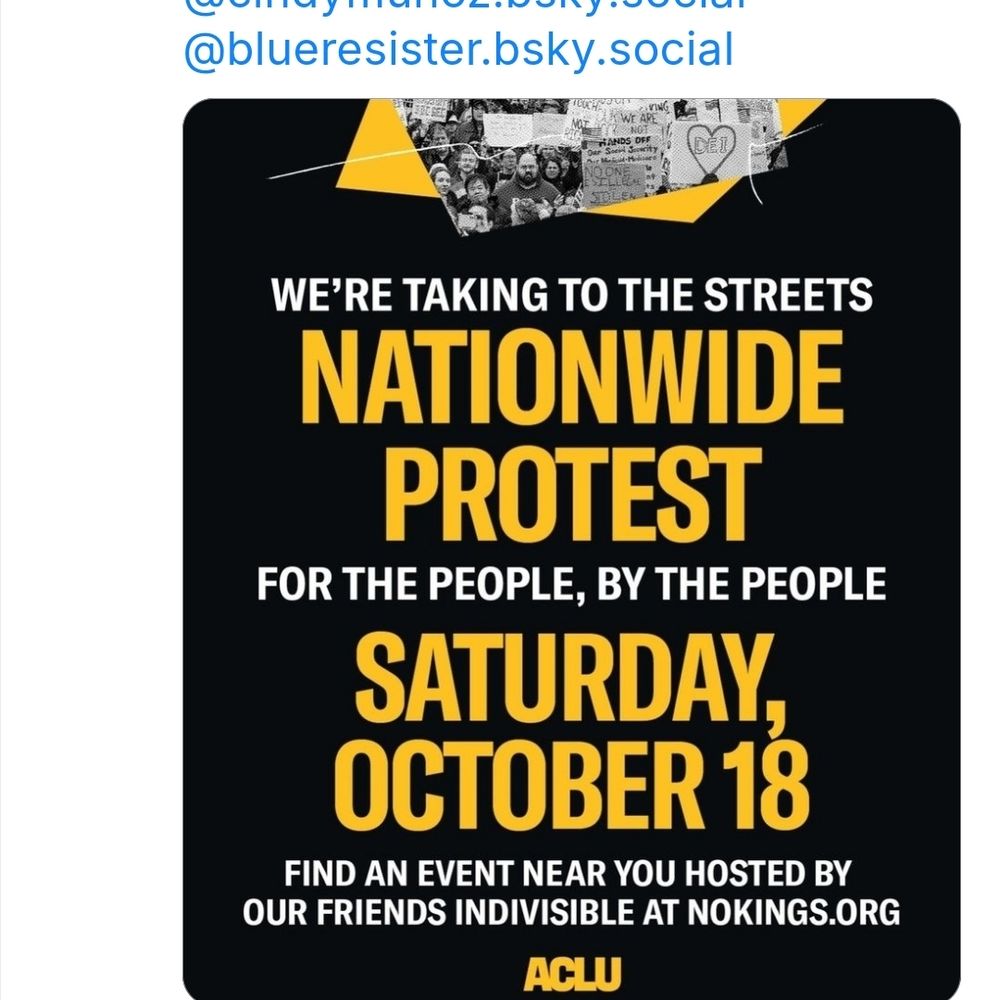Open the @blueresister.bsky.social mention link
The height and width of the screenshot is (1000, 1000).
(459, 50)
